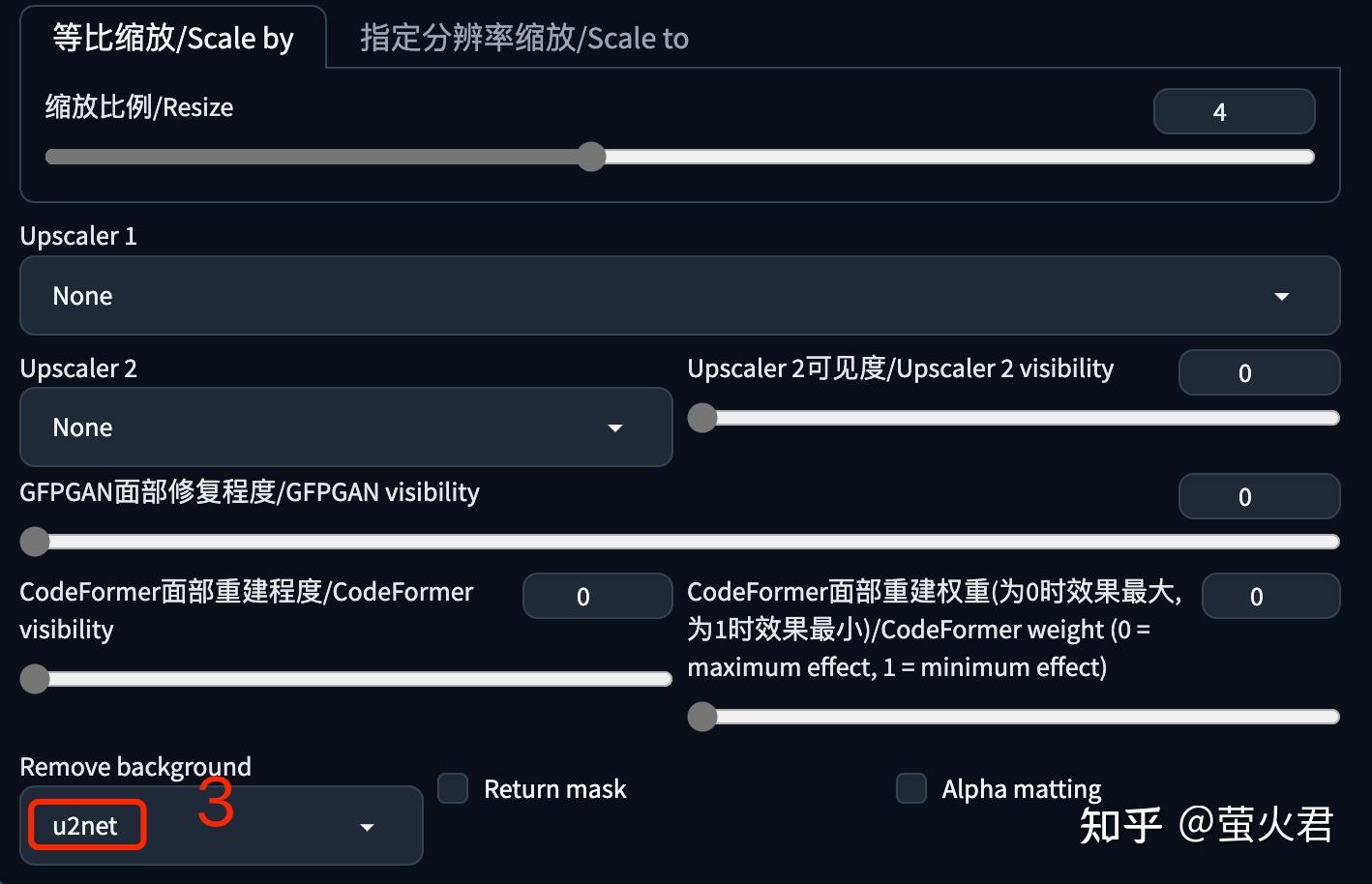
Task: Click the Upscaler 2 visibility slider handle
Action: coord(702,417)
